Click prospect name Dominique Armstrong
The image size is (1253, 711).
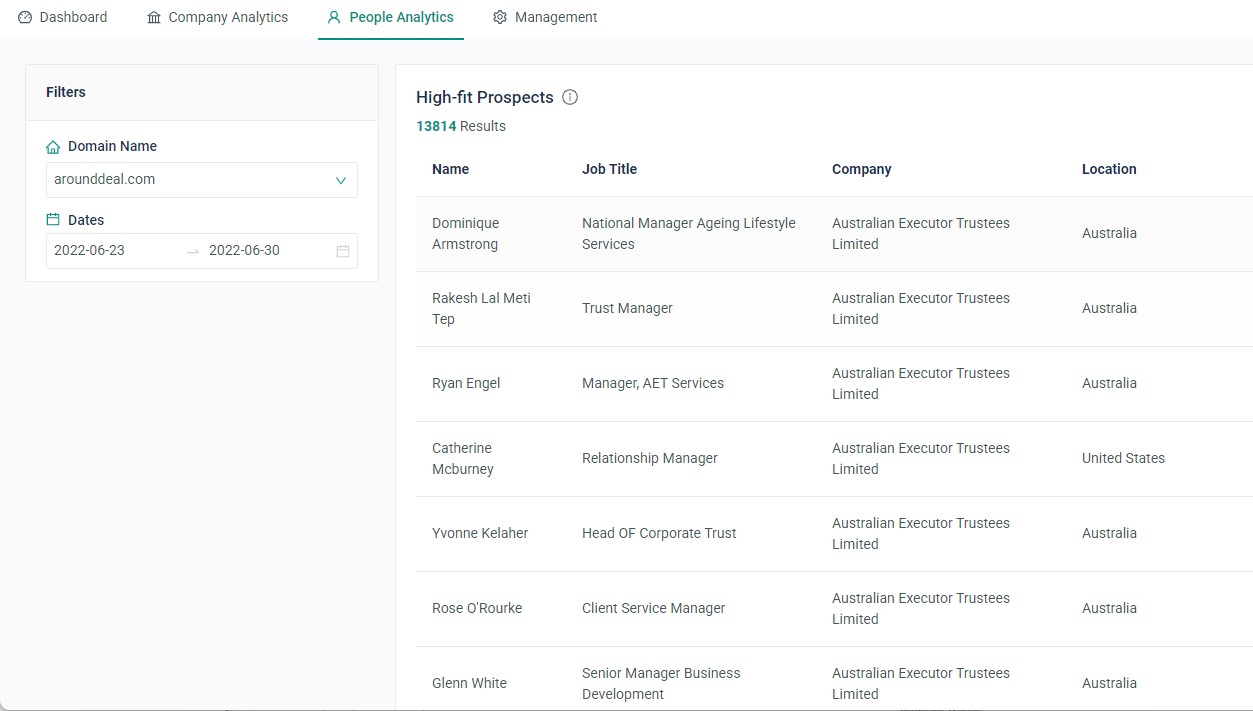point(465,233)
